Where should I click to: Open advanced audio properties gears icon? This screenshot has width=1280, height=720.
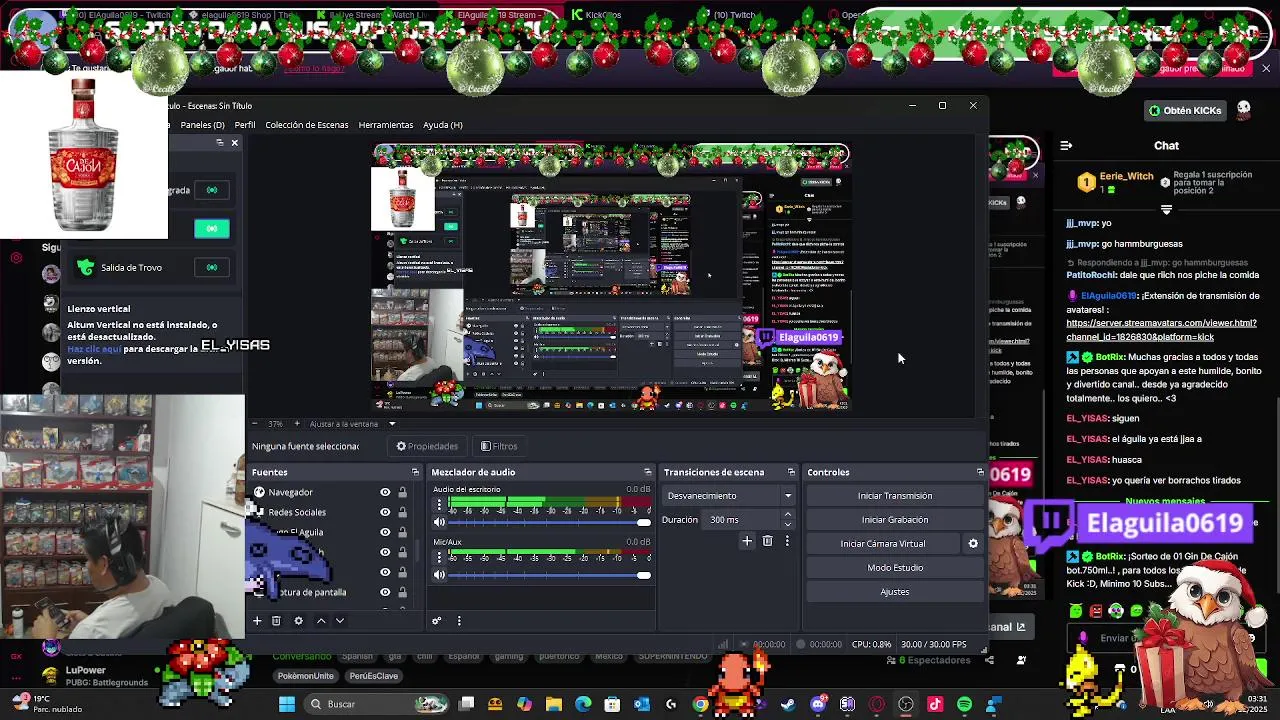click(437, 620)
